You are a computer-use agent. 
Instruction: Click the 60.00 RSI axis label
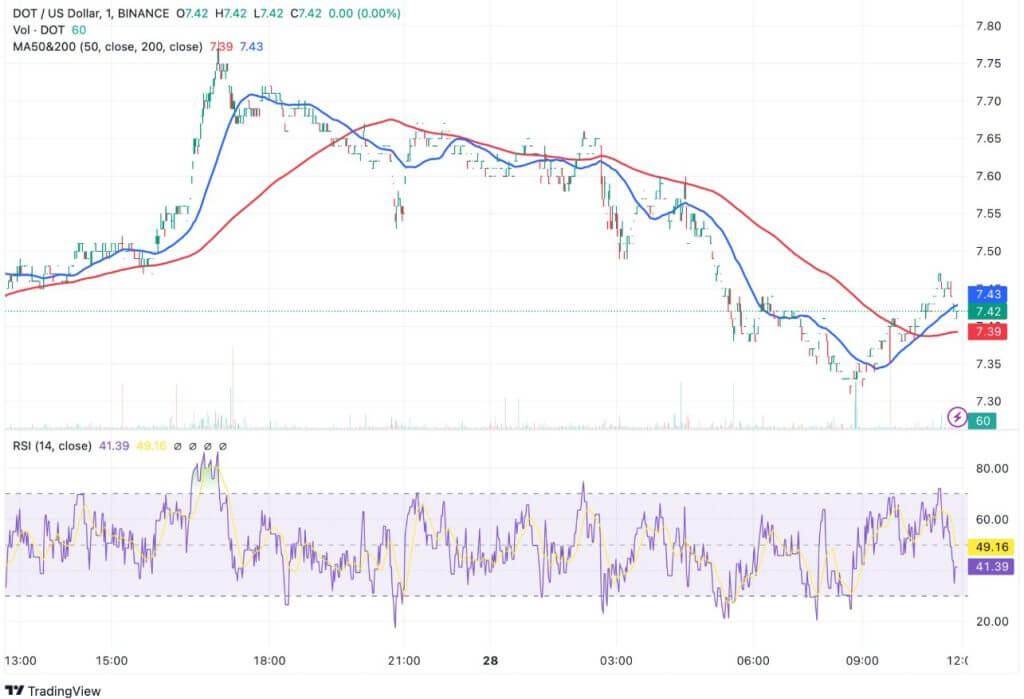[x=991, y=519]
